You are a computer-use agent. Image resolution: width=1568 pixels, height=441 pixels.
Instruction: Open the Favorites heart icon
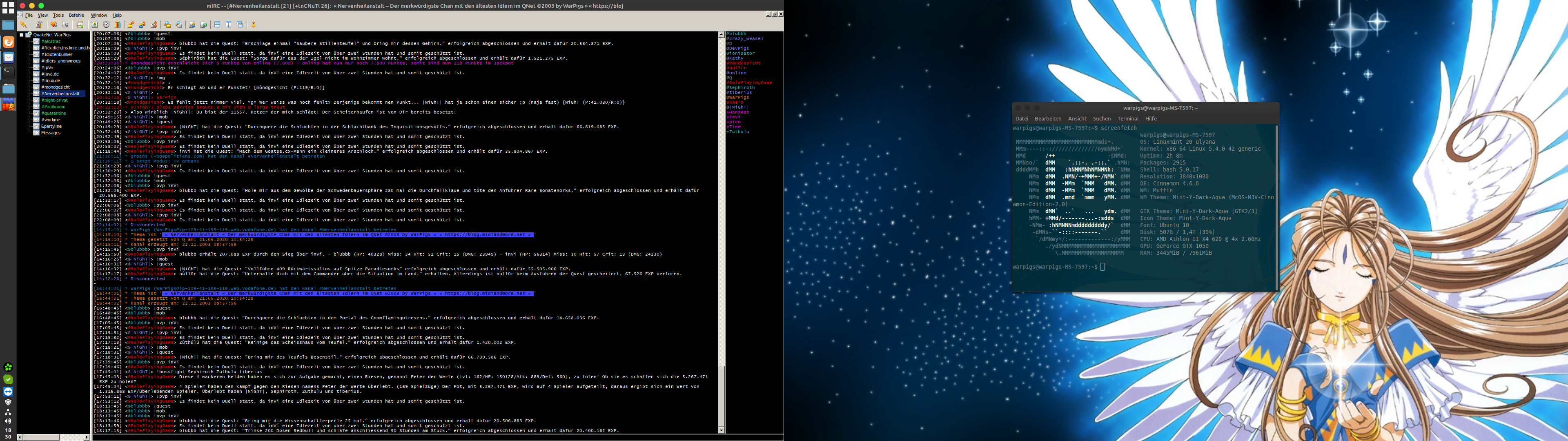53,25
